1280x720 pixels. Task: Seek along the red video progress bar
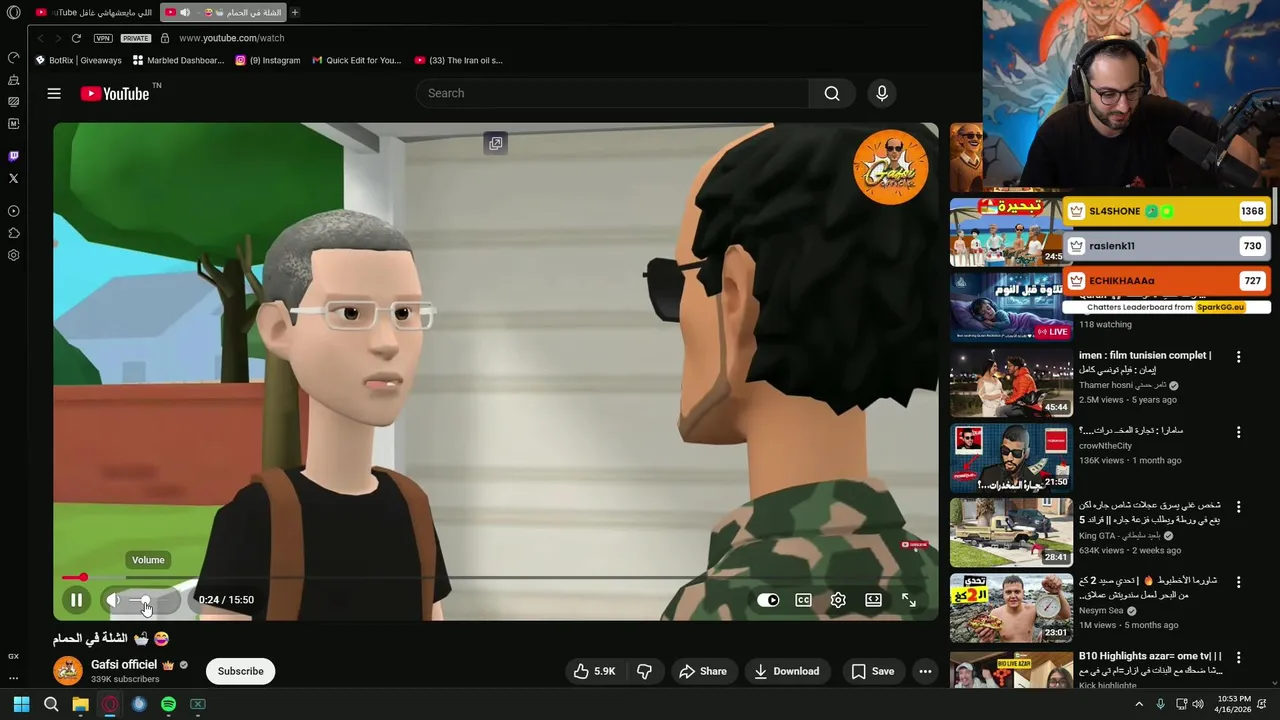(x=495, y=577)
